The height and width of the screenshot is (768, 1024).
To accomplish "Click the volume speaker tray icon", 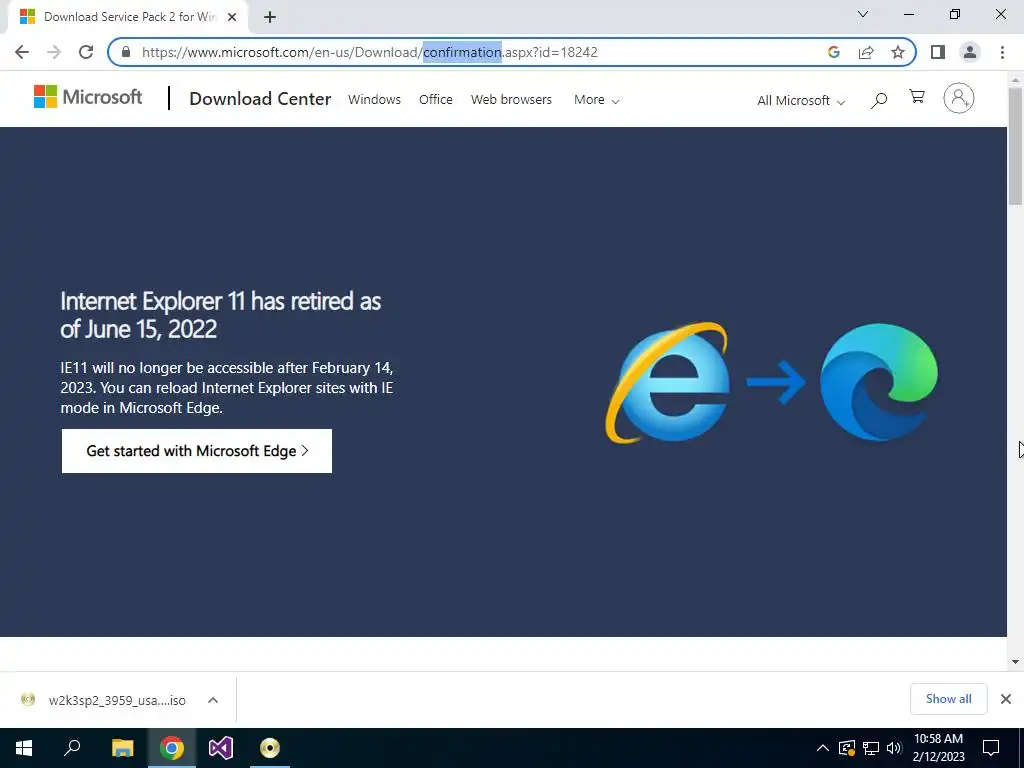I will 894,748.
